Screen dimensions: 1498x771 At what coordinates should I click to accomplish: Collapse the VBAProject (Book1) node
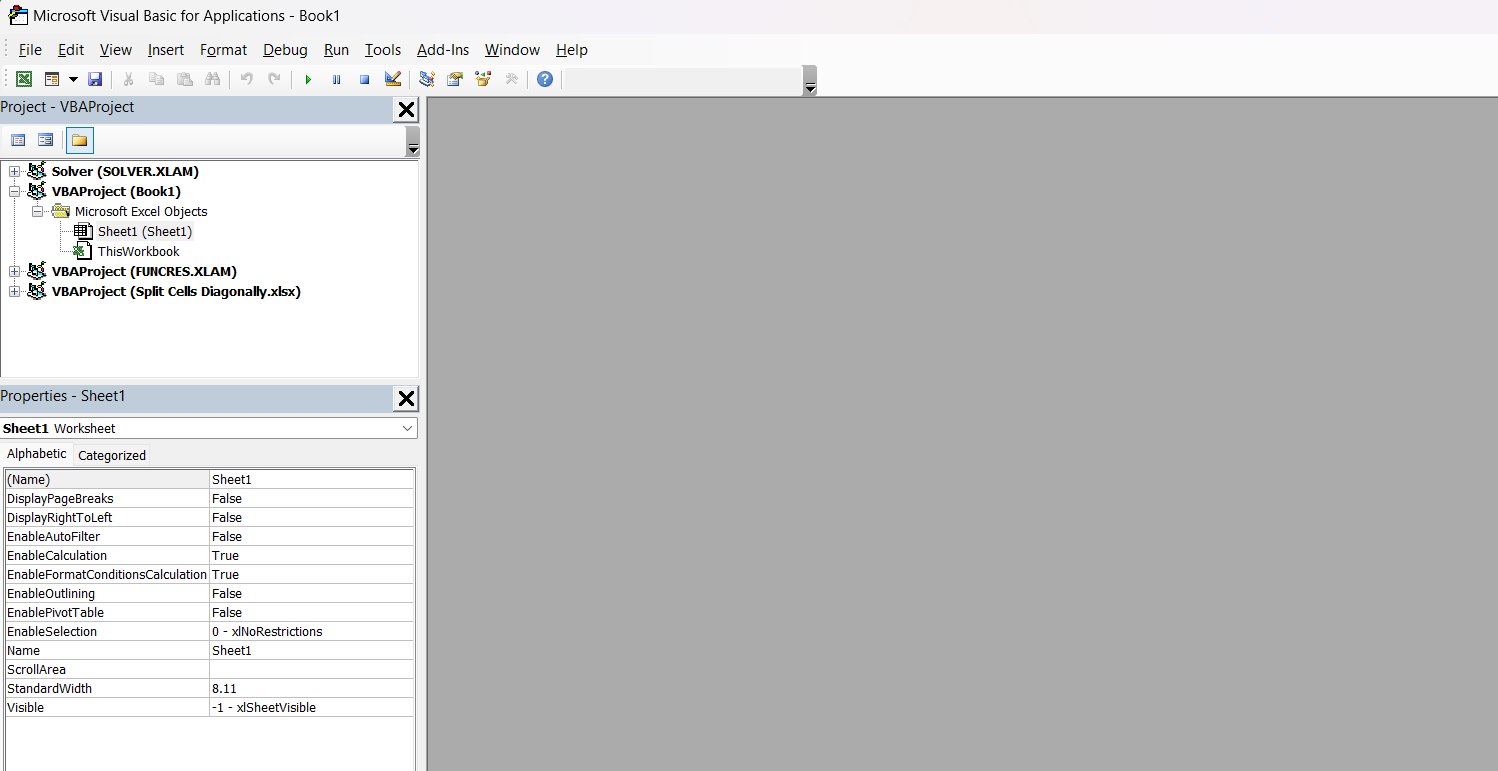[x=14, y=191]
